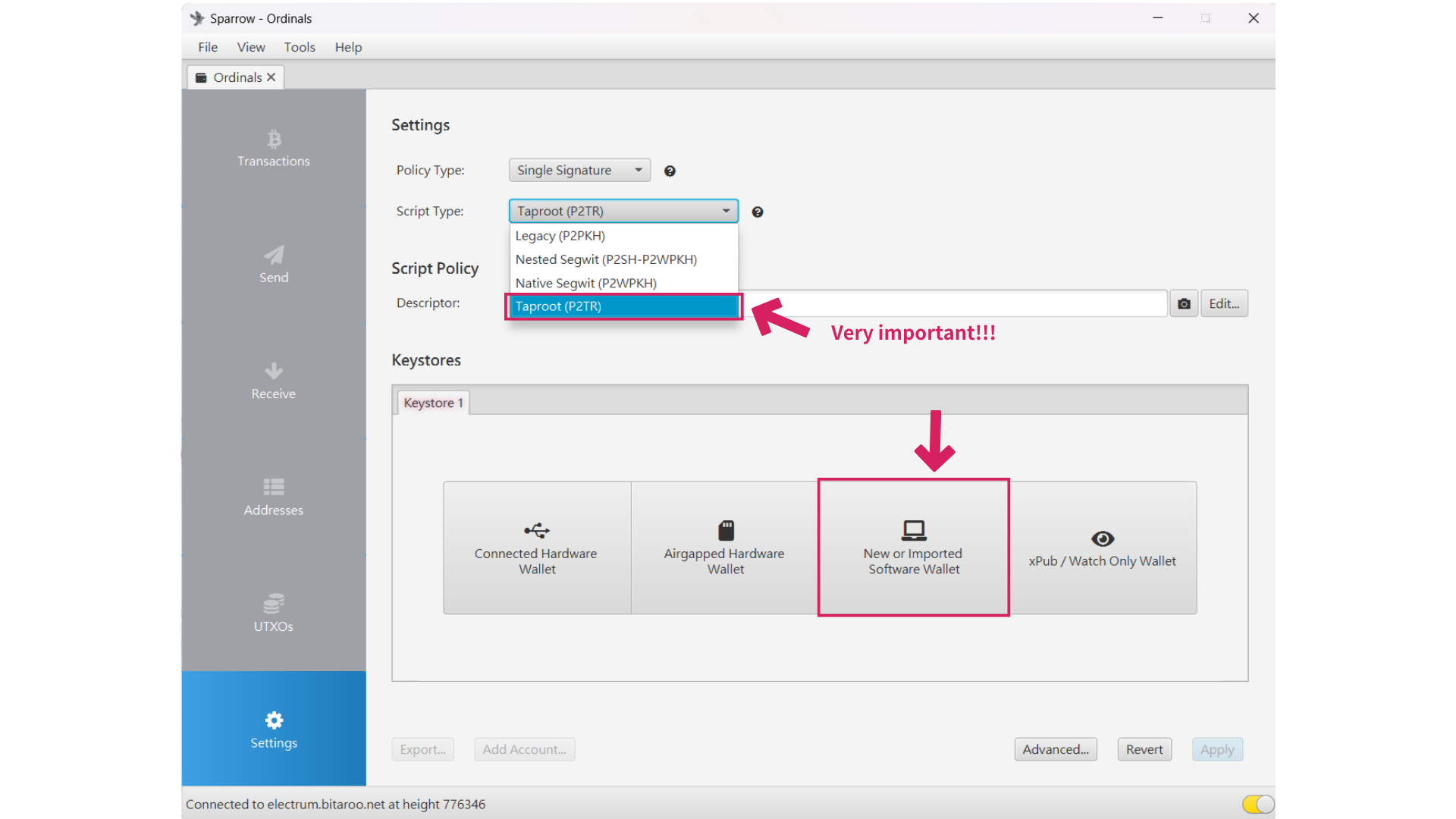This screenshot has width=1456, height=819.
Task: Click the camera scan descriptor icon
Action: pos(1184,303)
